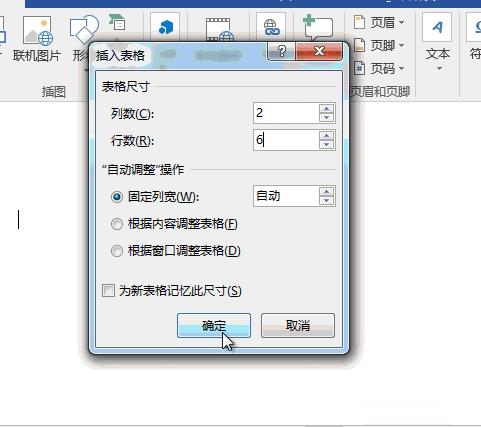This screenshot has height=427, width=481.
Task: Open the Online Pictures (联机图片) tool
Action: [x=37, y=39]
